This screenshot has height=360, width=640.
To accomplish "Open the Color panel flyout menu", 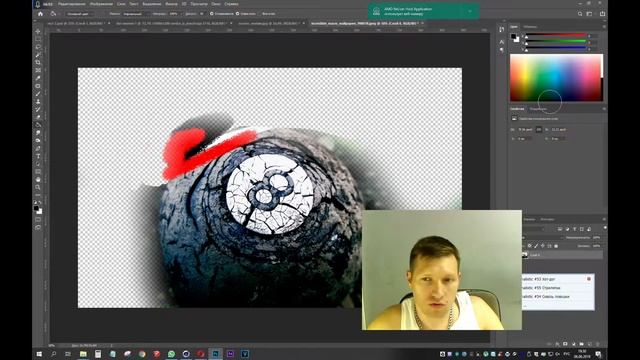I will 604,27.
